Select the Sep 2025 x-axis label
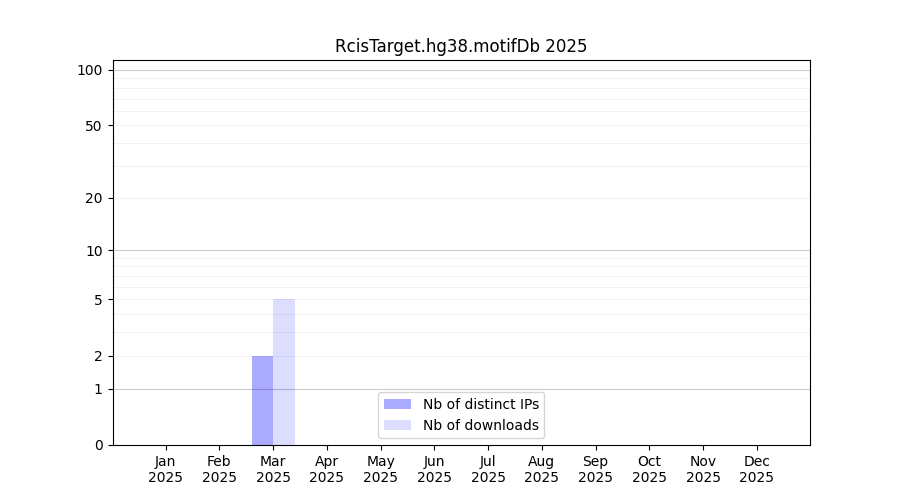The image size is (900, 500). [x=595, y=469]
